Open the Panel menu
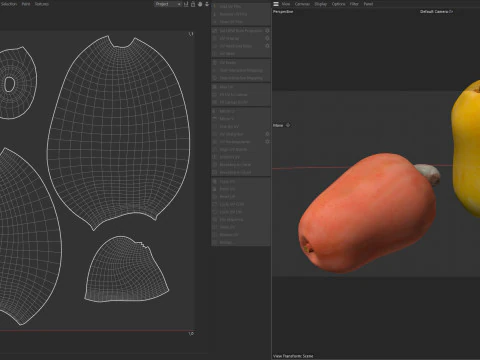This screenshot has width=480, height=360. 368,4
